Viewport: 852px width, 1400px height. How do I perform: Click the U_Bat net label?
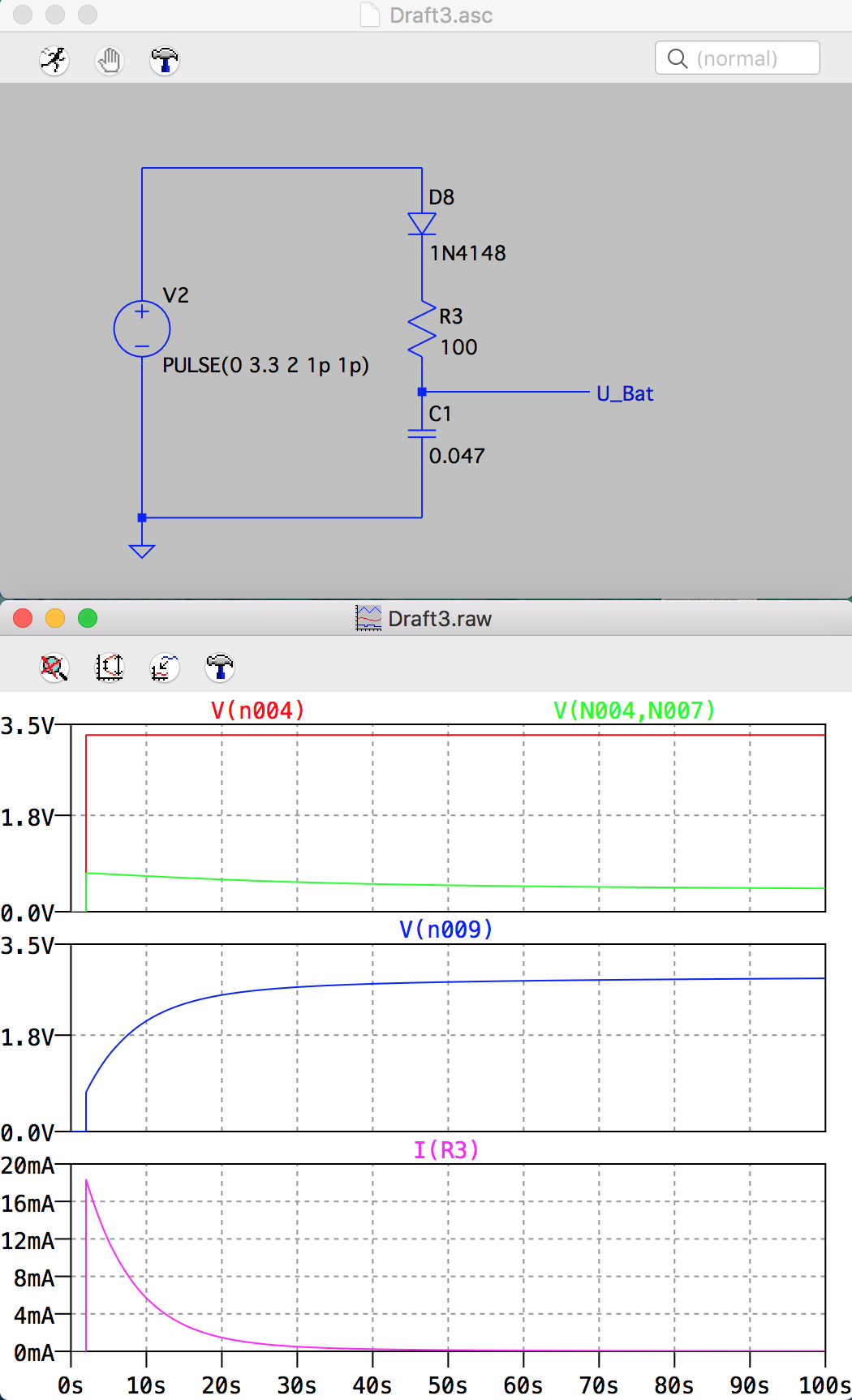625,394
